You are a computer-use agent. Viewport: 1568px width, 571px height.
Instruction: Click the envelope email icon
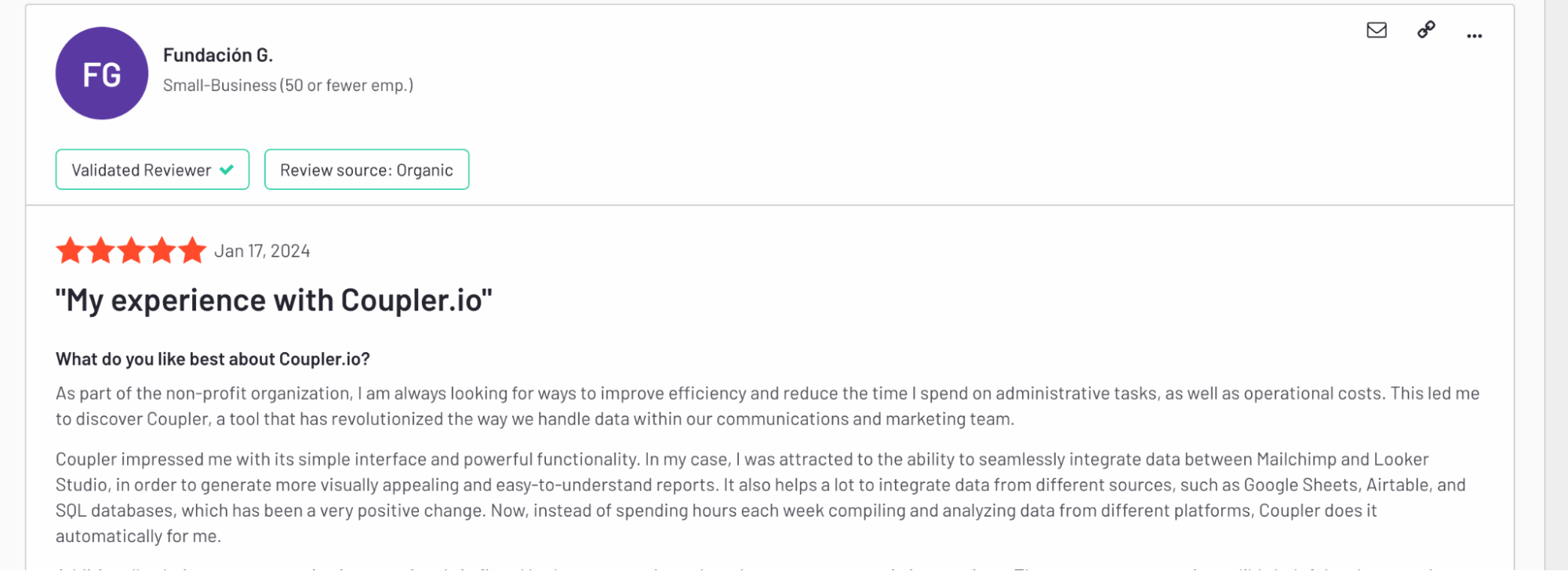pos(1377,30)
